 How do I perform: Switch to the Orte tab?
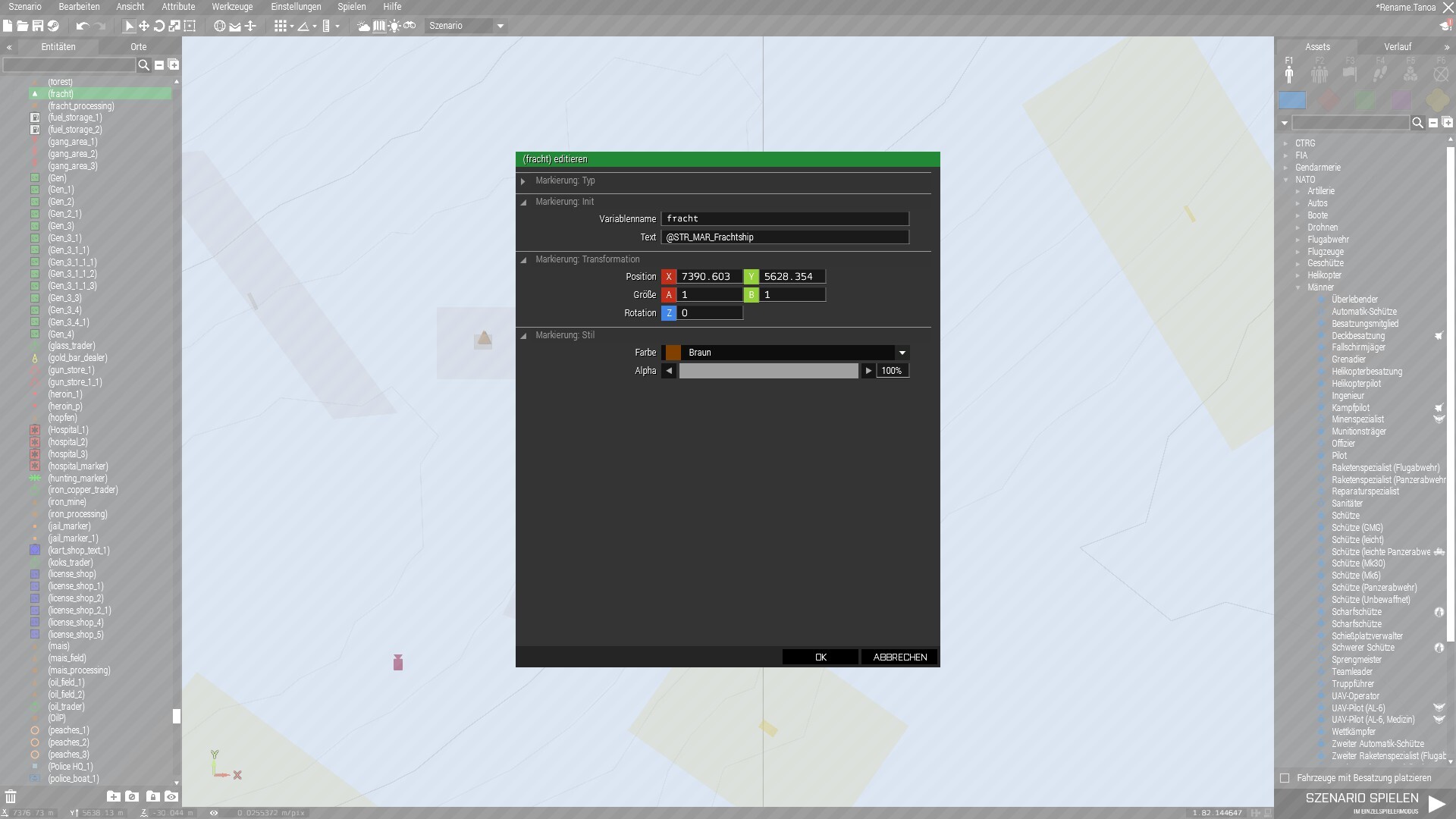[x=138, y=46]
